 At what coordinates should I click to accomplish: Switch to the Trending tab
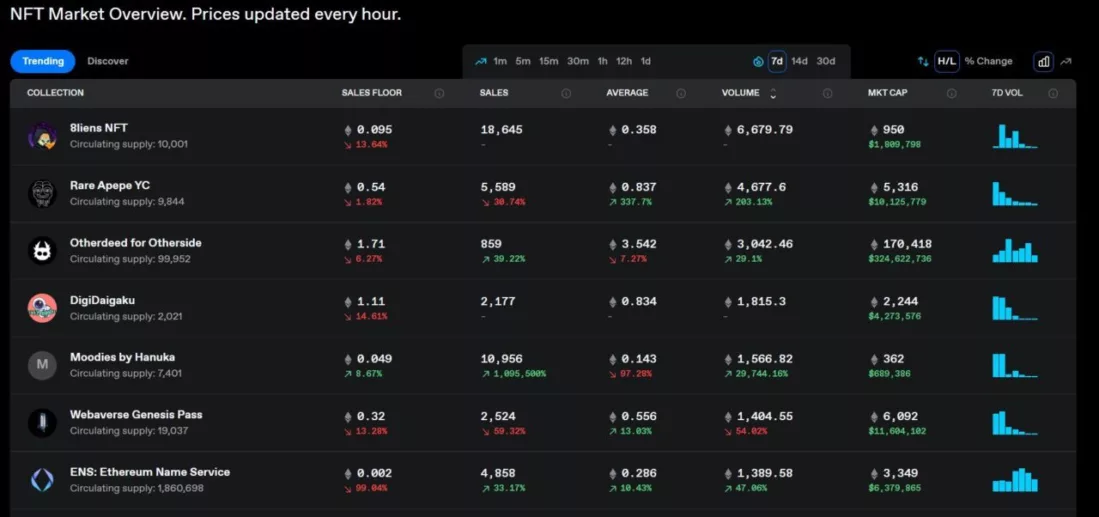pos(43,61)
